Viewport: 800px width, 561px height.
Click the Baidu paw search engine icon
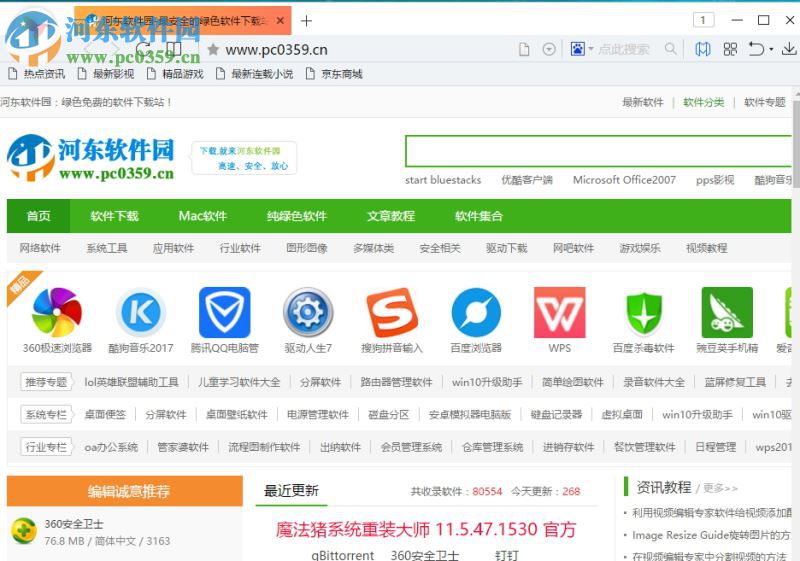(578, 49)
